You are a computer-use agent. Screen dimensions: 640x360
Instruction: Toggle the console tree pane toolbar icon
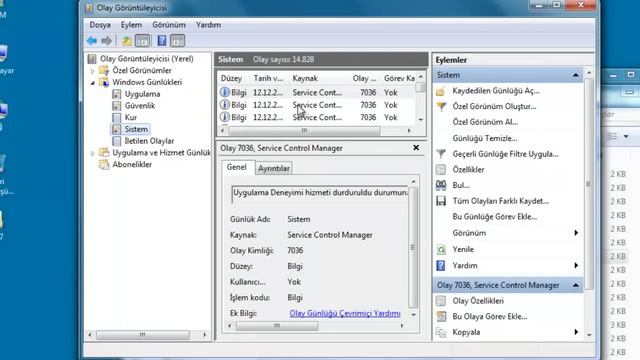[142, 40]
